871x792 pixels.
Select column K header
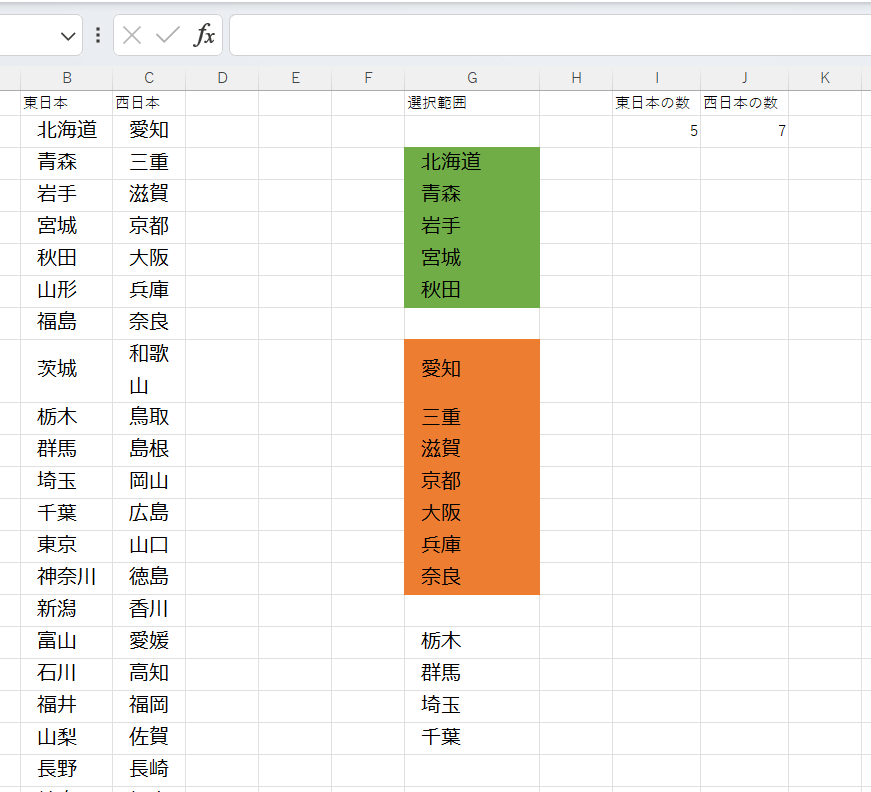tap(825, 78)
